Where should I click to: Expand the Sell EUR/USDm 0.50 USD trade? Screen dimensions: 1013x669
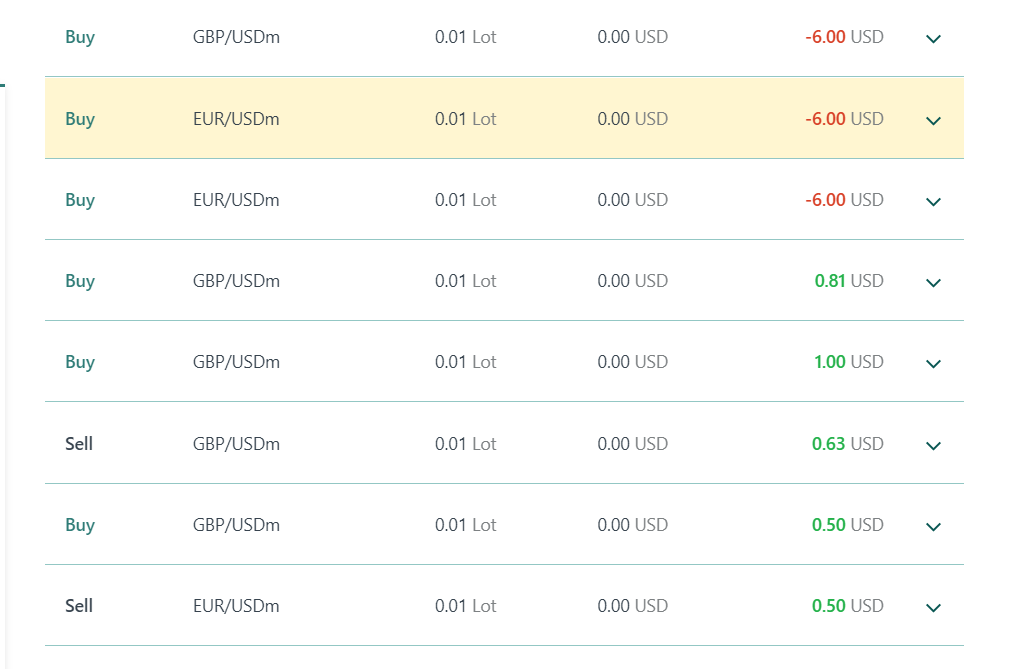pyautogui.click(x=934, y=607)
